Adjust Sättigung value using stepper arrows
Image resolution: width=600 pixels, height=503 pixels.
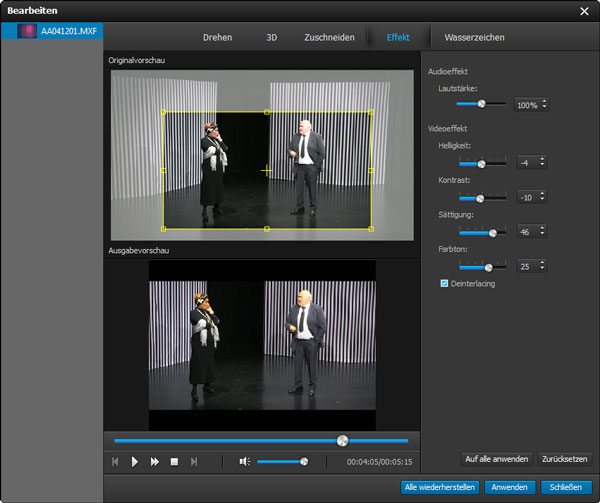click(x=543, y=232)
